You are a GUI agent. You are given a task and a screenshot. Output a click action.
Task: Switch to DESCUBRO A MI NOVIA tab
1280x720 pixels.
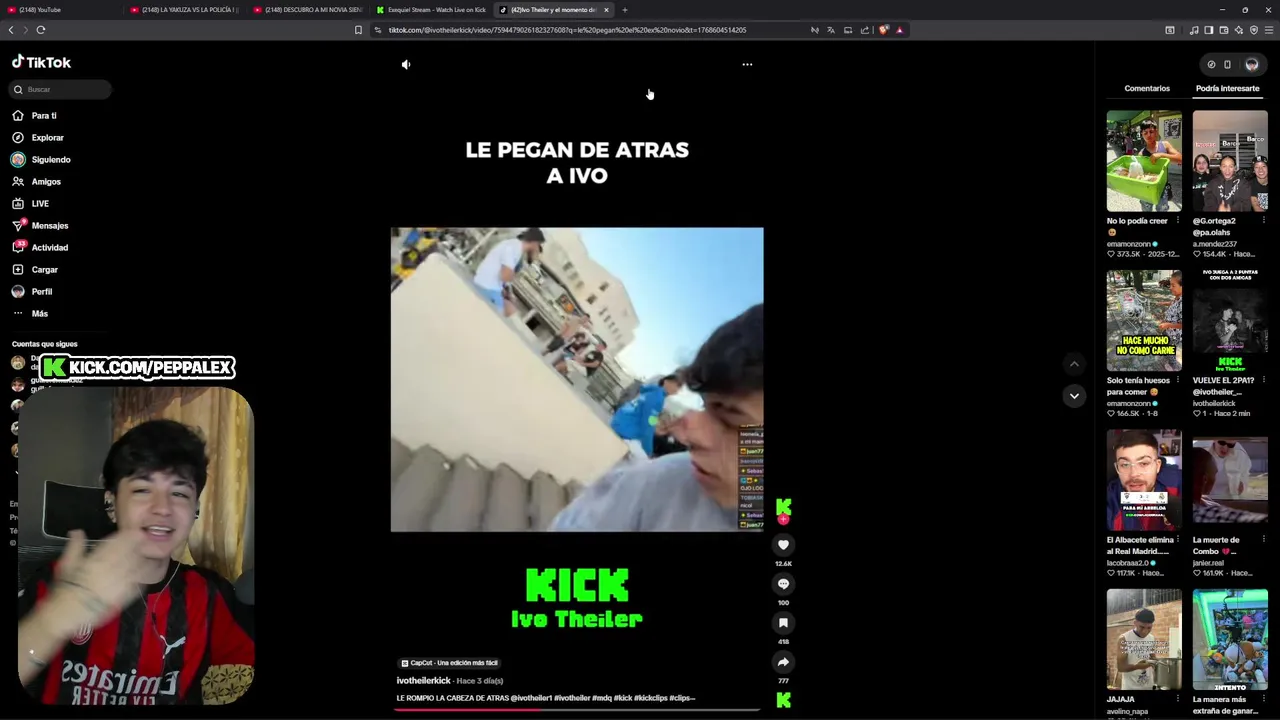(308, 10)
